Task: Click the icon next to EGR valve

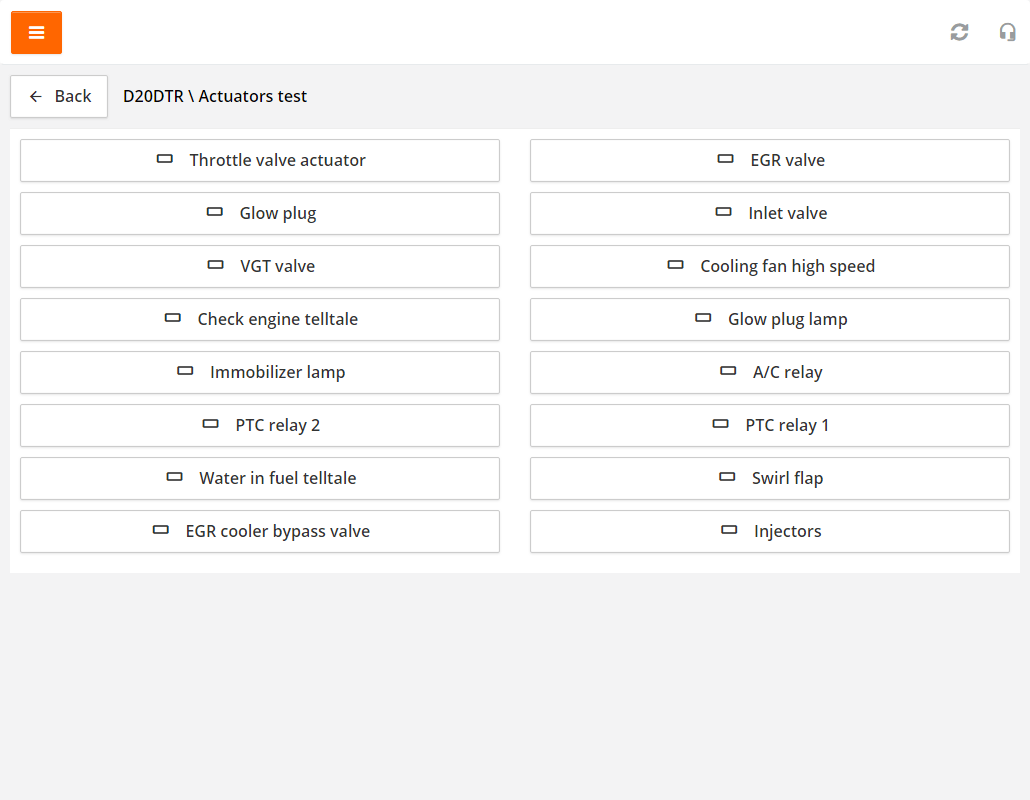Action: click(x=726, y=159)
